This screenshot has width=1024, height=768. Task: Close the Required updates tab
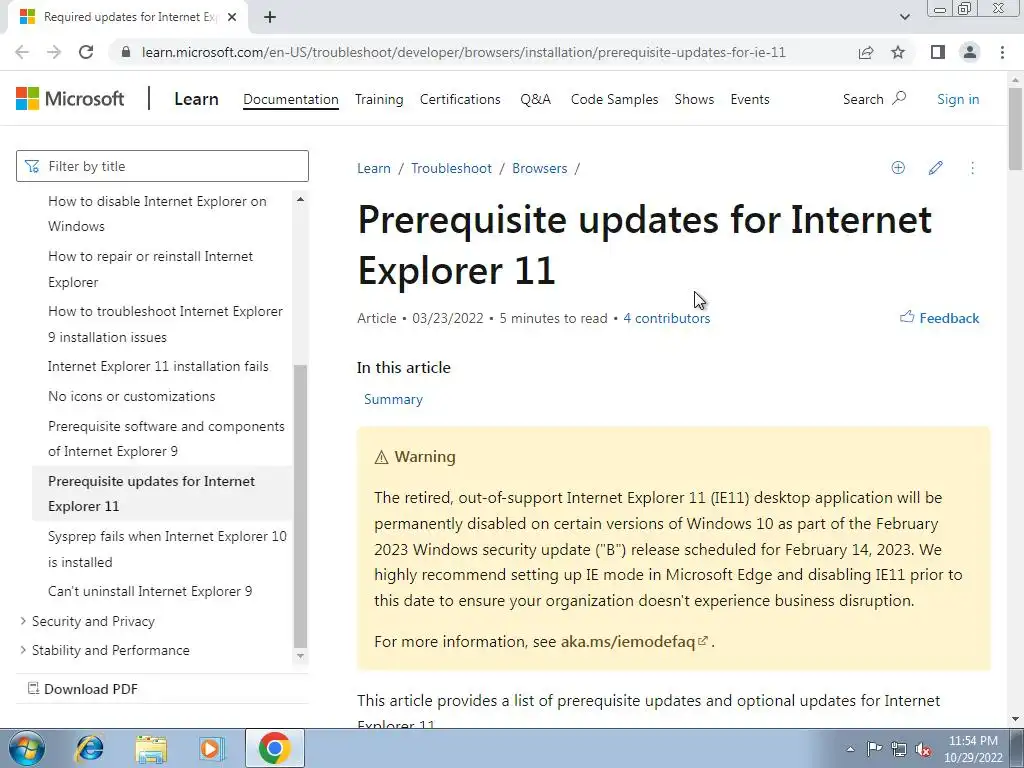(232, 17)
